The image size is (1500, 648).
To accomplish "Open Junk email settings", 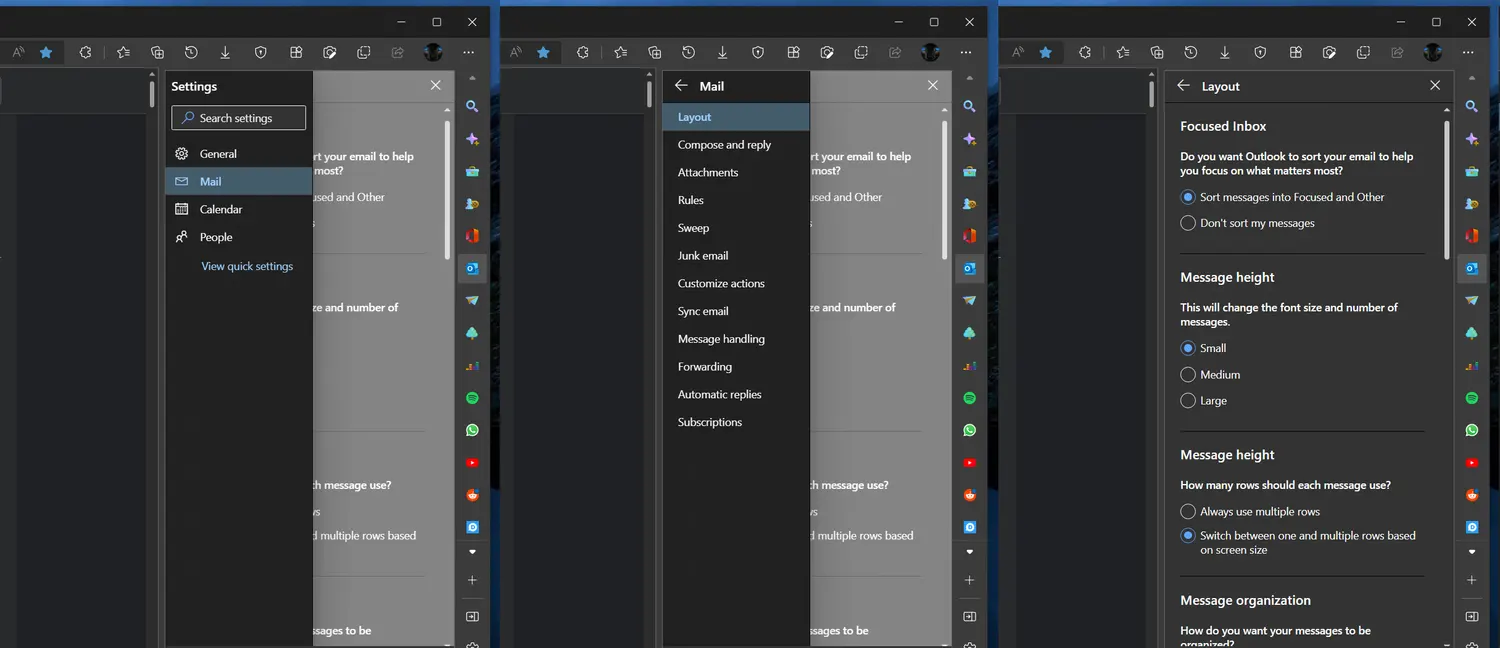I will click(736, 256).
